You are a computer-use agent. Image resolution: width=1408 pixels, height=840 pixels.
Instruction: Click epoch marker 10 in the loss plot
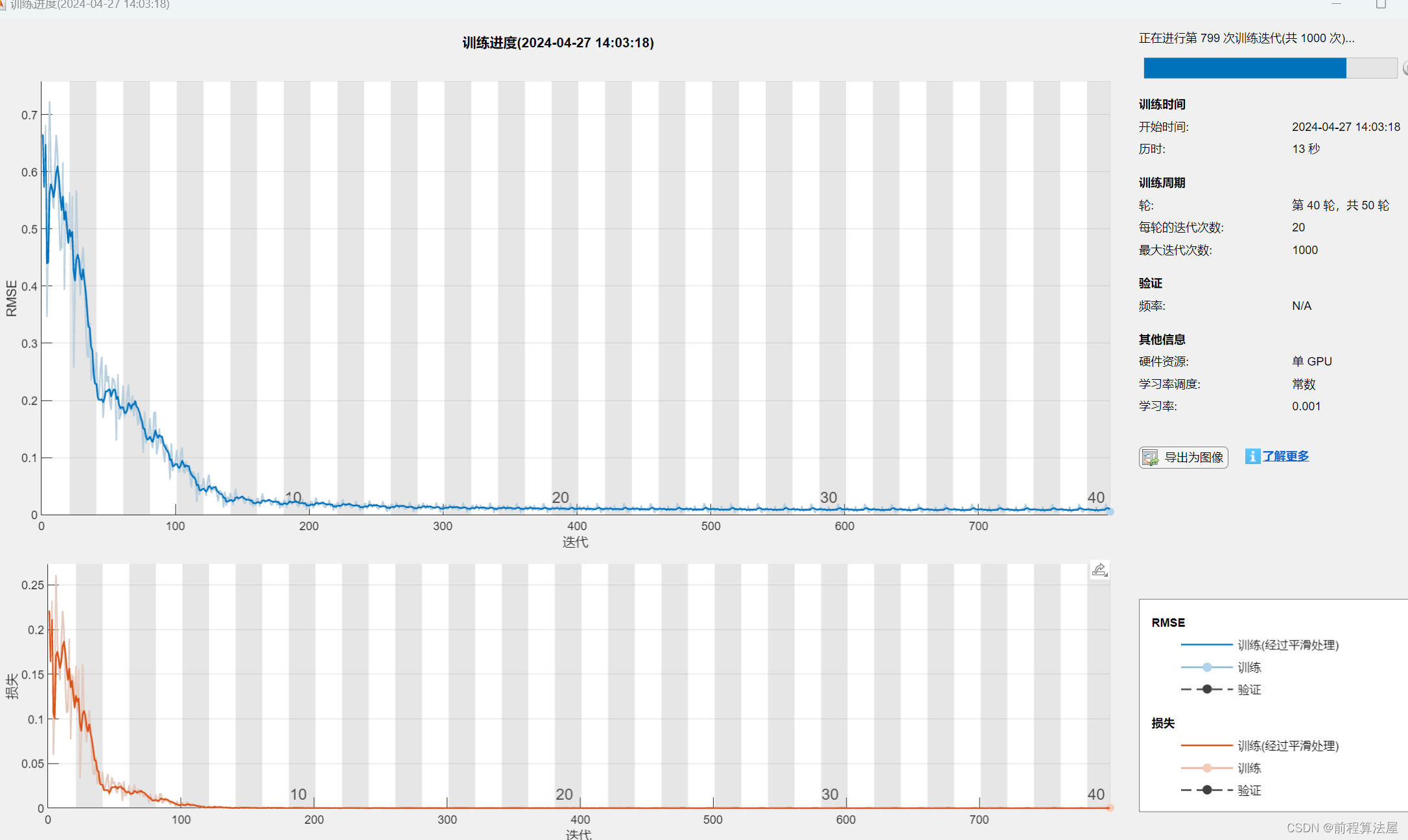[x=298, y=794]
